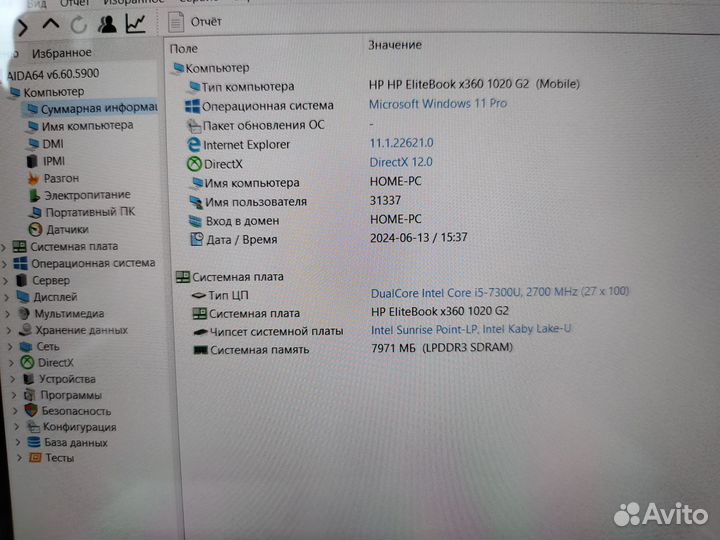Click the Отчёт report button

195,22
